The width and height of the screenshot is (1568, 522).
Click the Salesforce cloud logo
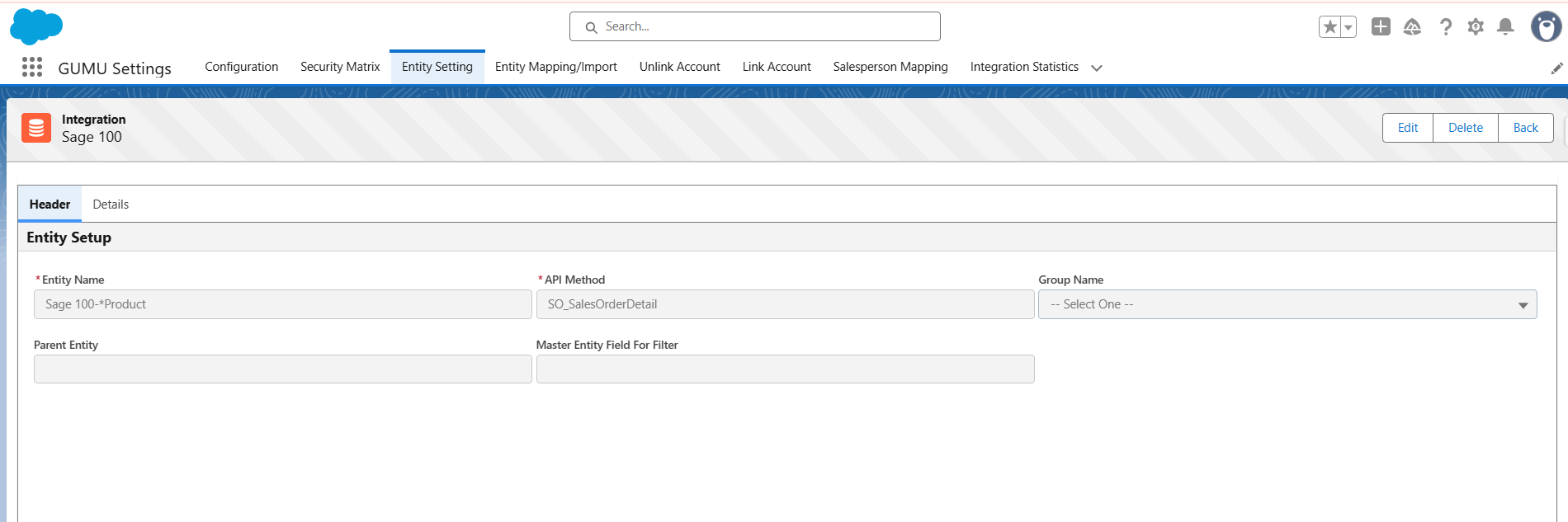coord(35,26)
